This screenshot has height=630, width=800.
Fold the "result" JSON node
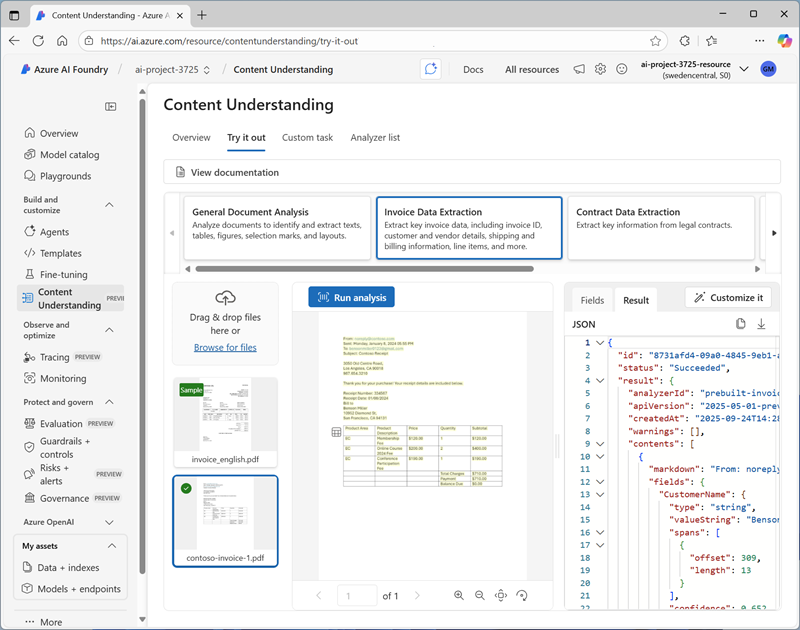click(598, 380)
